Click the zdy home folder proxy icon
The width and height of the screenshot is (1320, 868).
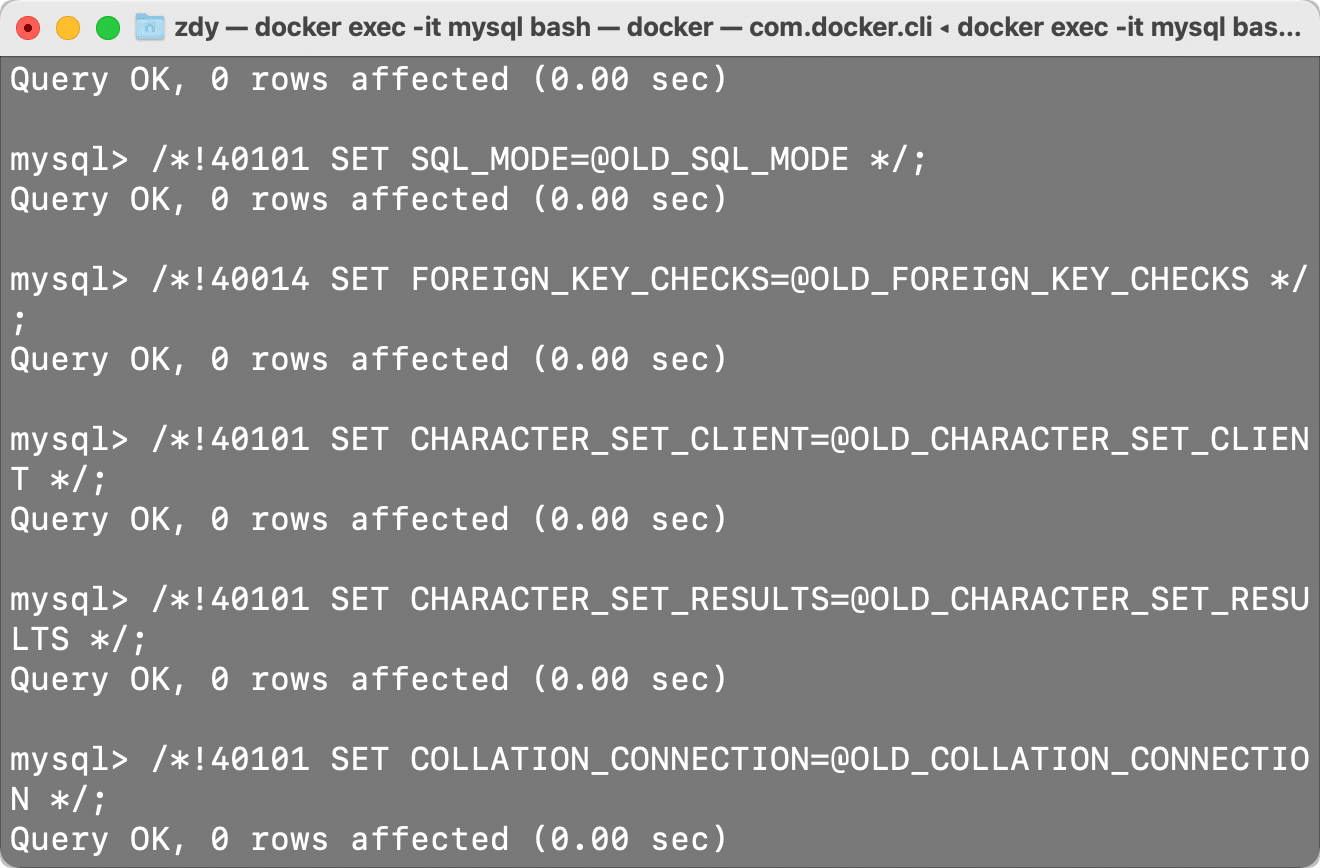click(x=149, y=27)
